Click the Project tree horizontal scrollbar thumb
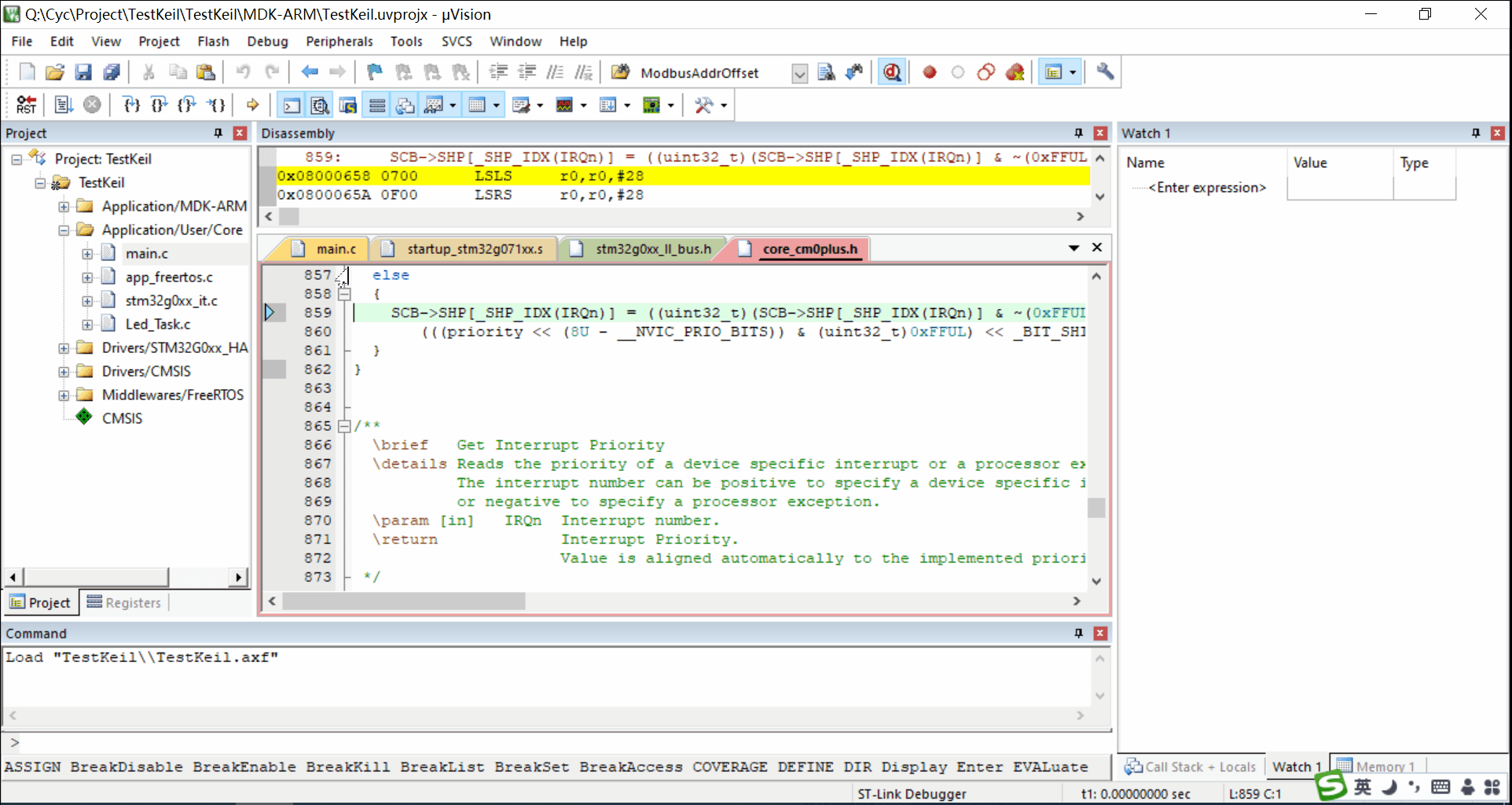The image size is (1512, 805). pyautogui.click(x=96, y=577)
